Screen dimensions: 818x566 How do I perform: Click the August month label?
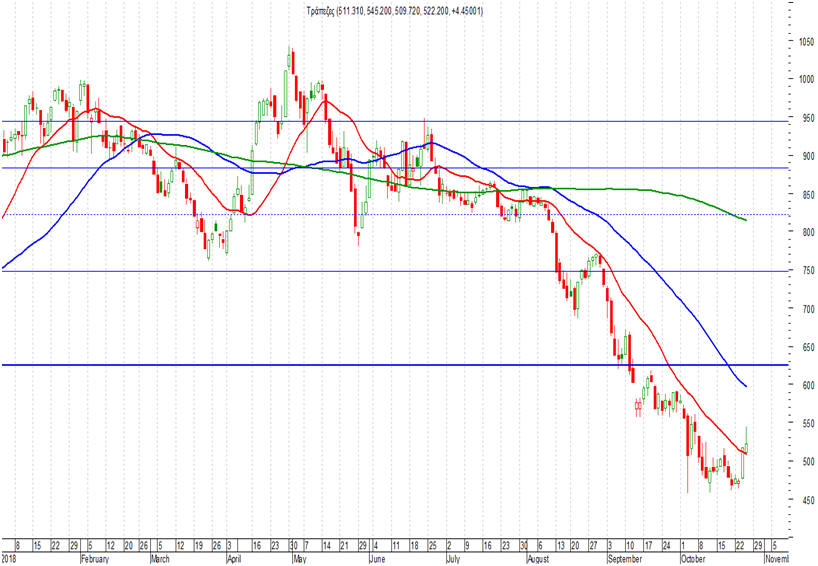coord(538,559)
